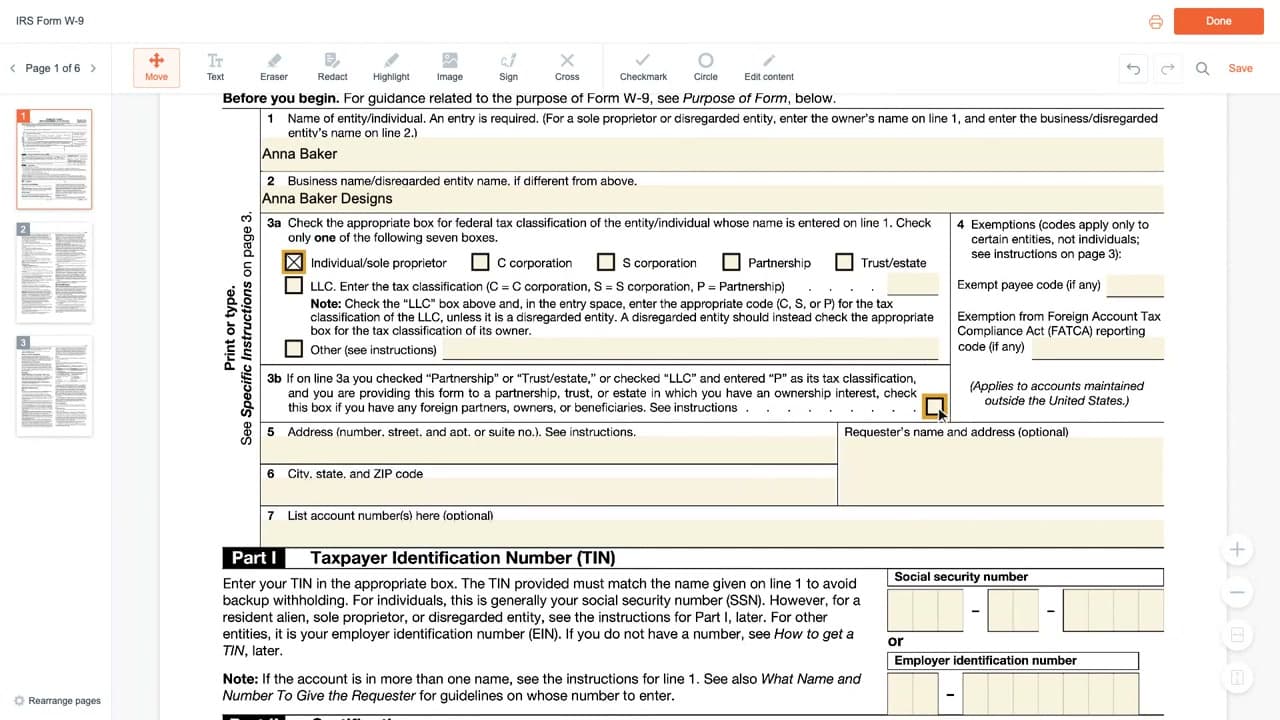Check the Other (see instructions) box

click(293, 349)
